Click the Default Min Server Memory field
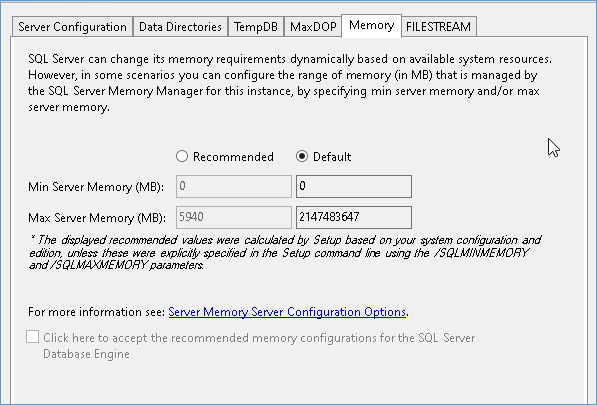The width and height of the screenshot is (597, 405). (354, 186)
